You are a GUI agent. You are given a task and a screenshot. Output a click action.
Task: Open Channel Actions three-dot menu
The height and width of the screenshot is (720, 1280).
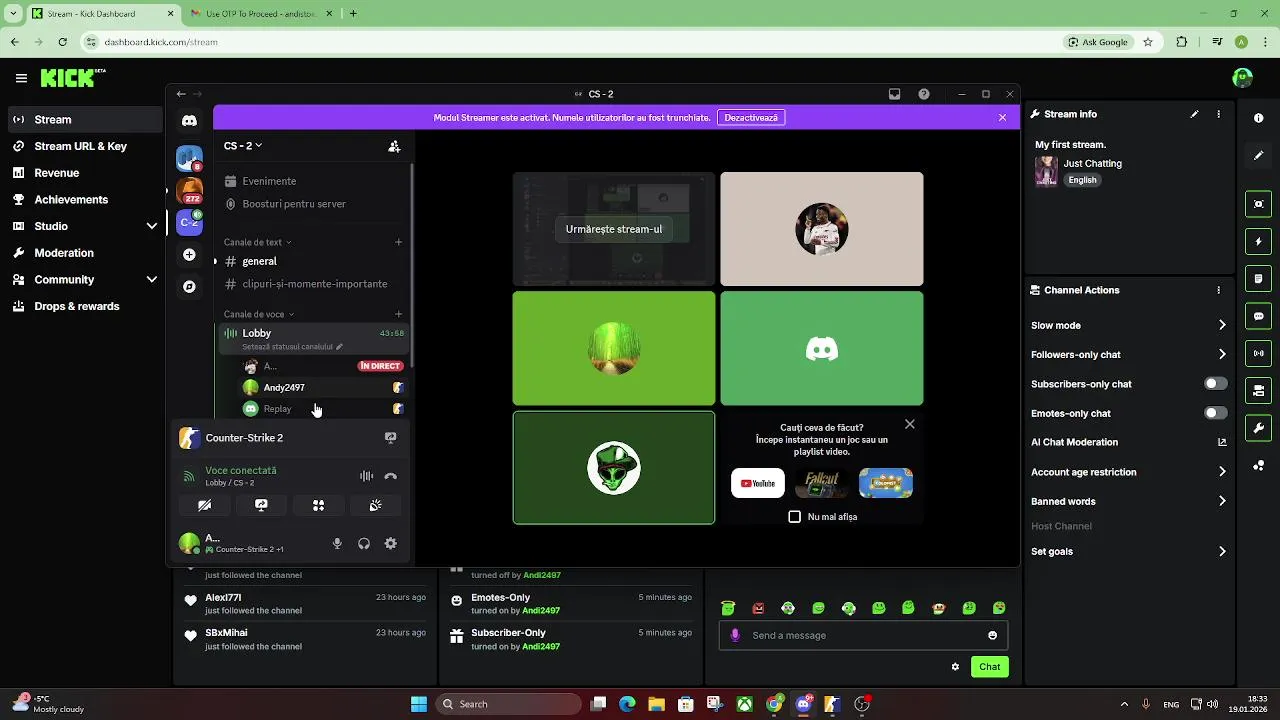coord(1218,290)
